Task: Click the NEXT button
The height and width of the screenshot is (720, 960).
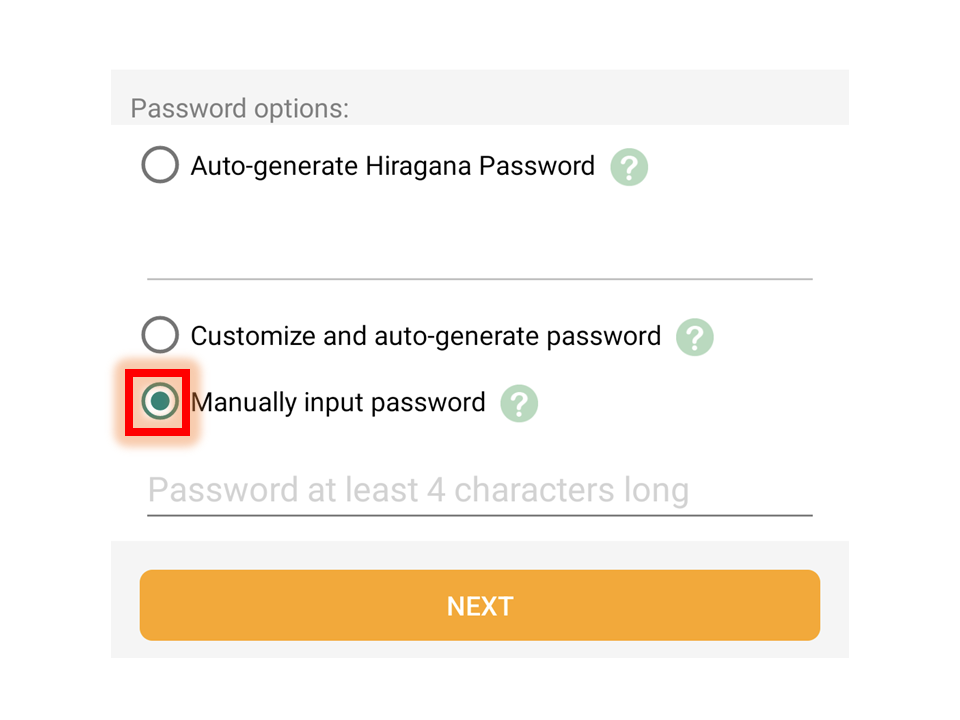Action: [479, 605]
